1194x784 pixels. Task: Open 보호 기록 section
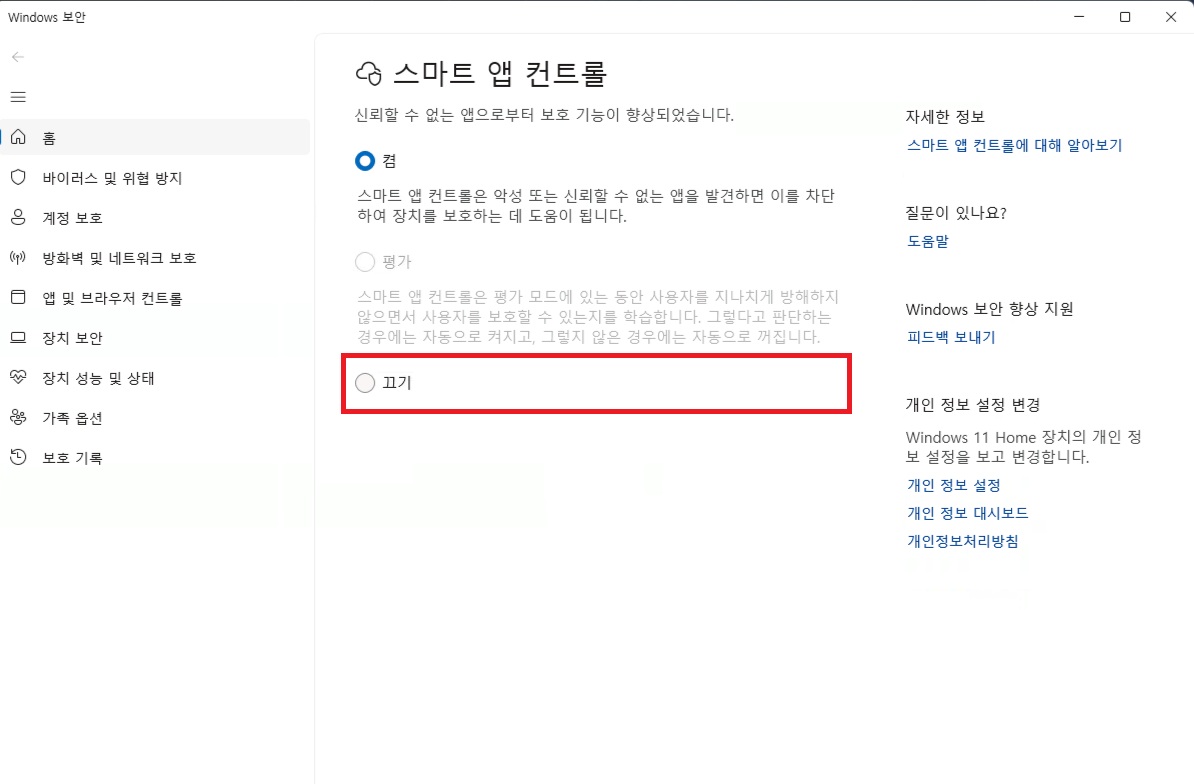pos(155,457)
